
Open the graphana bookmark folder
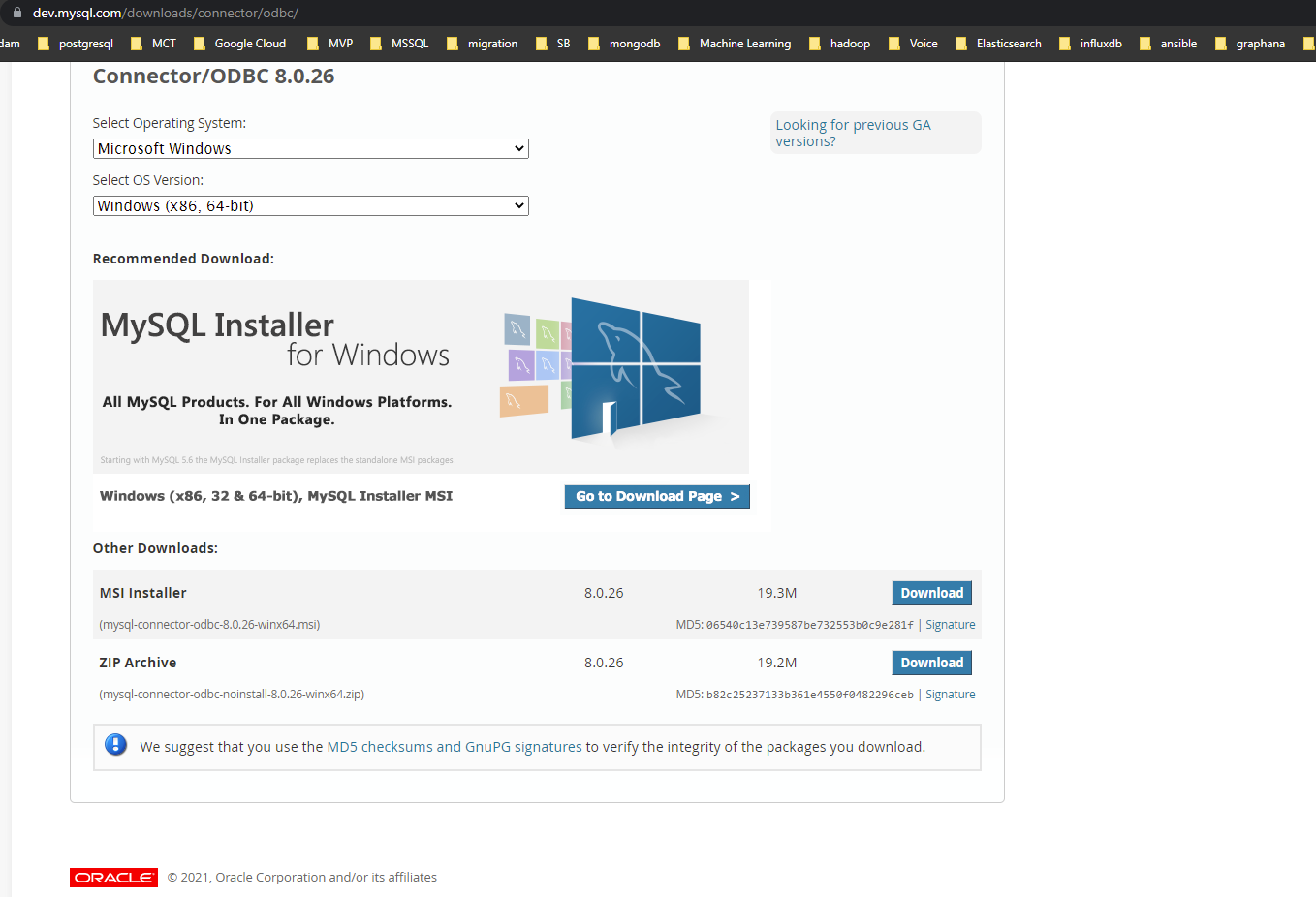point(1250,44)
